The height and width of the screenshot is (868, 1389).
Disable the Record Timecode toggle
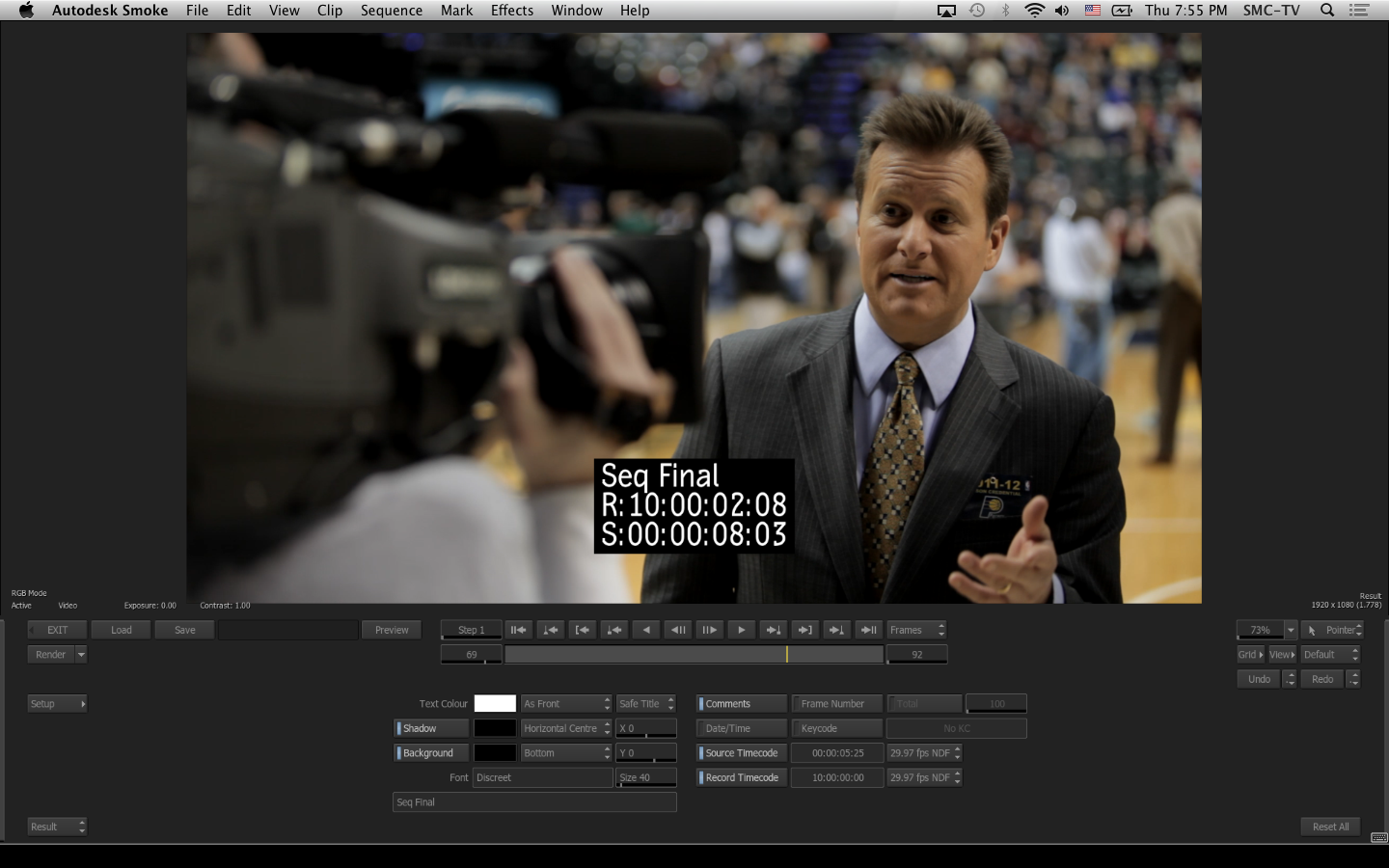tap(741, 777)
